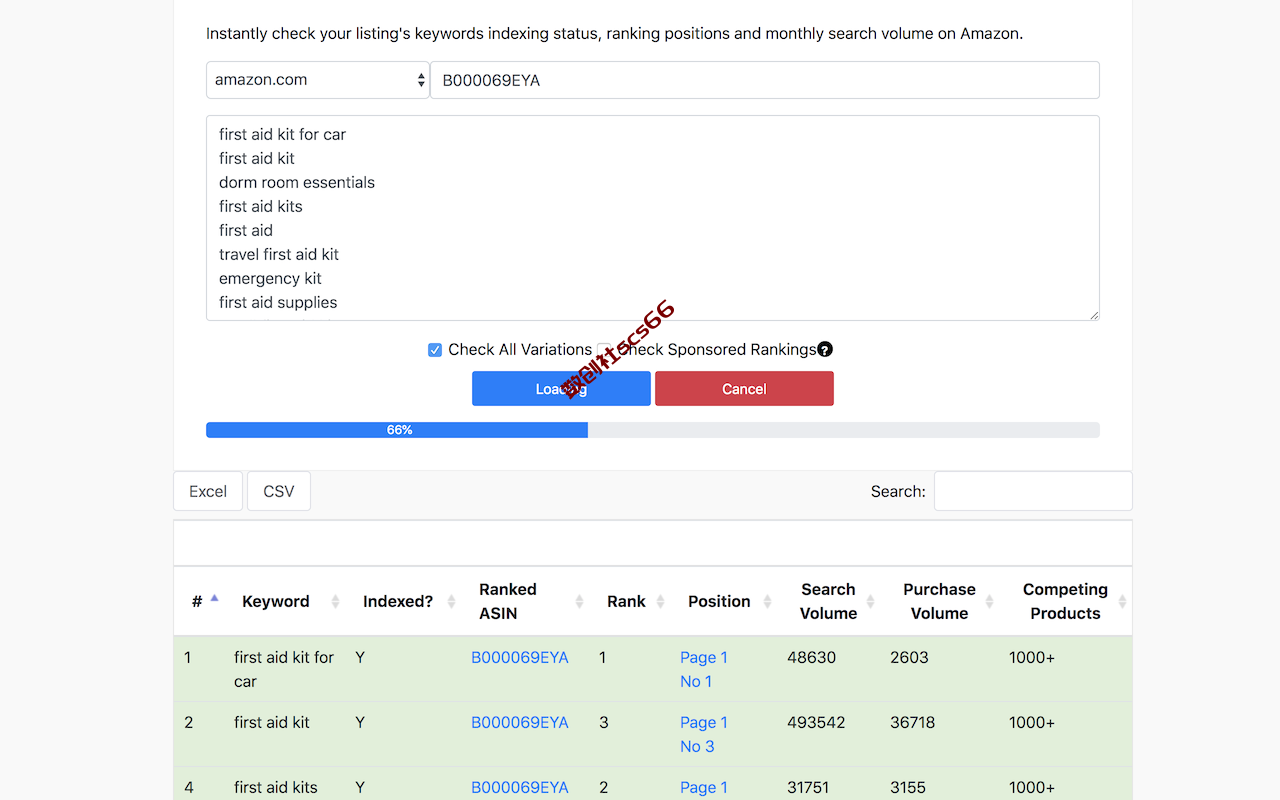This screenshot has width=1280, height=800.
Task: Click 'travel first aid kit' keyword line
Action: 279,254
